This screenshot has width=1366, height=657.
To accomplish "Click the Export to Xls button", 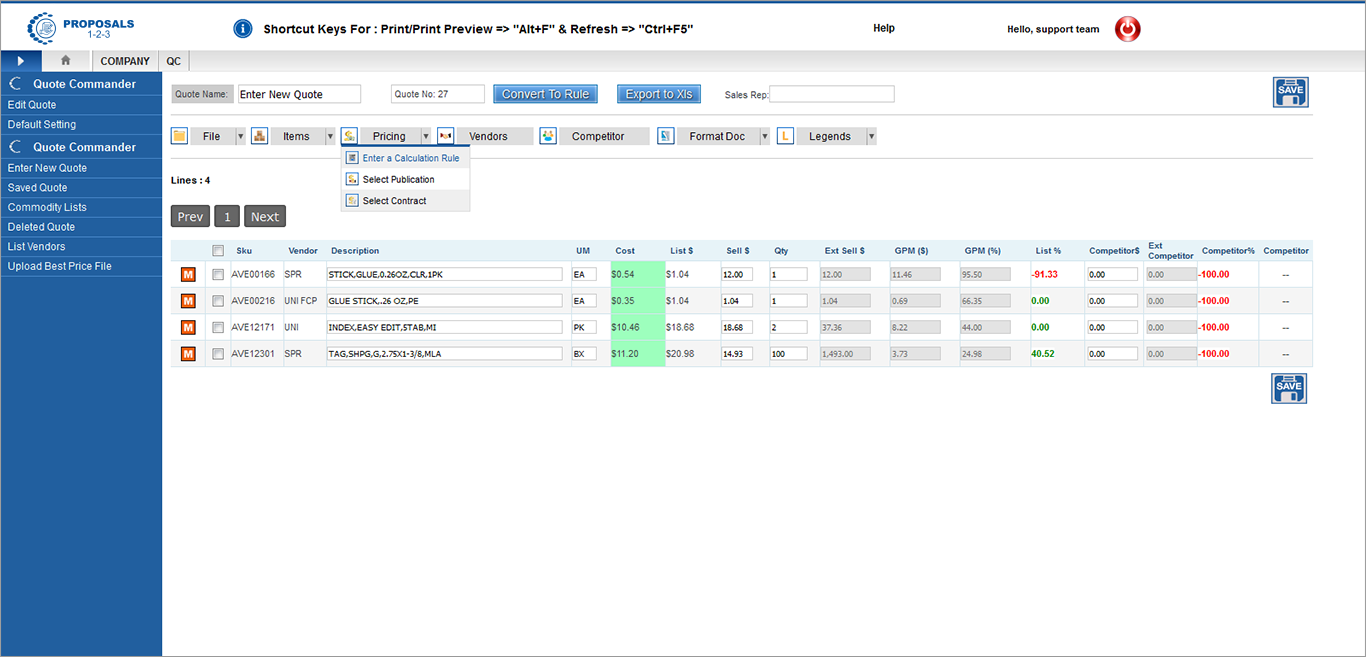I will [x=658, y=94].
